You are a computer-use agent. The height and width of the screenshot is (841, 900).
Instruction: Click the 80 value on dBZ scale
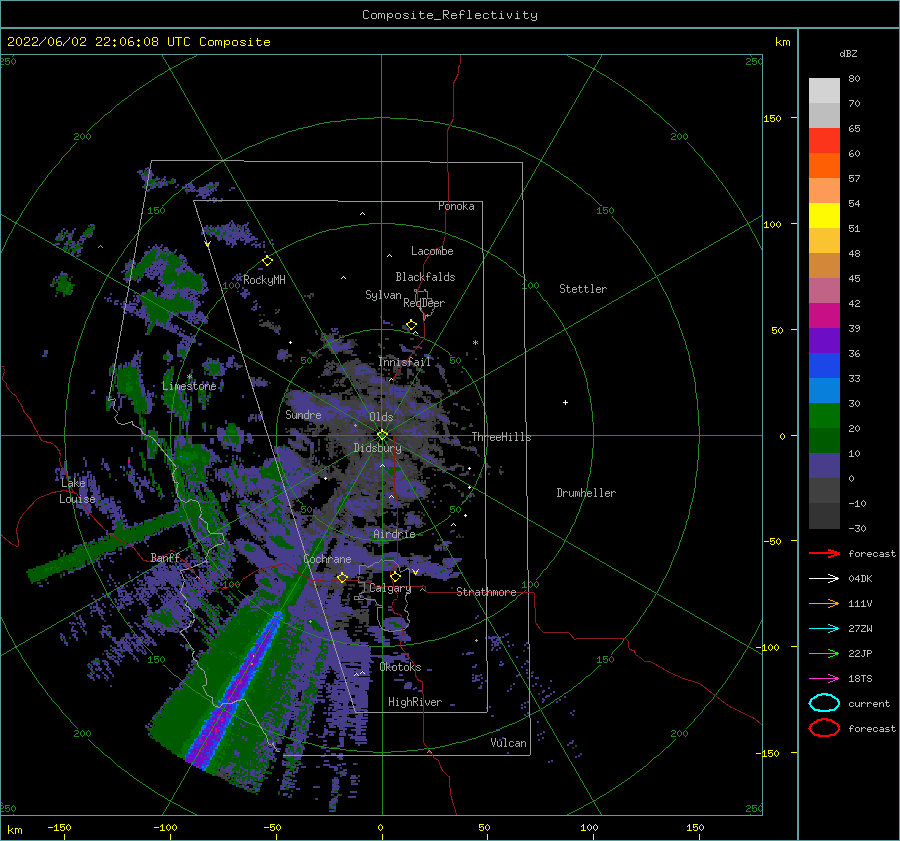(854, 79)
